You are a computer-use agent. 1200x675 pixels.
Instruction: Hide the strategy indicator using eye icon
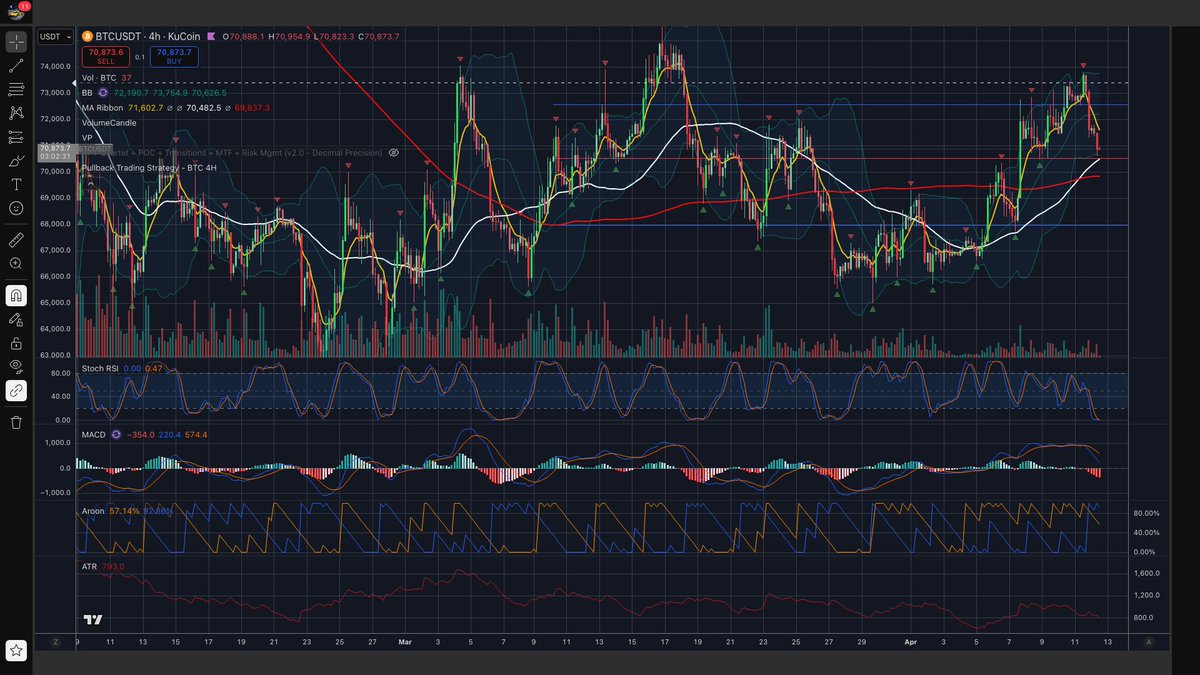pos(394,153)
